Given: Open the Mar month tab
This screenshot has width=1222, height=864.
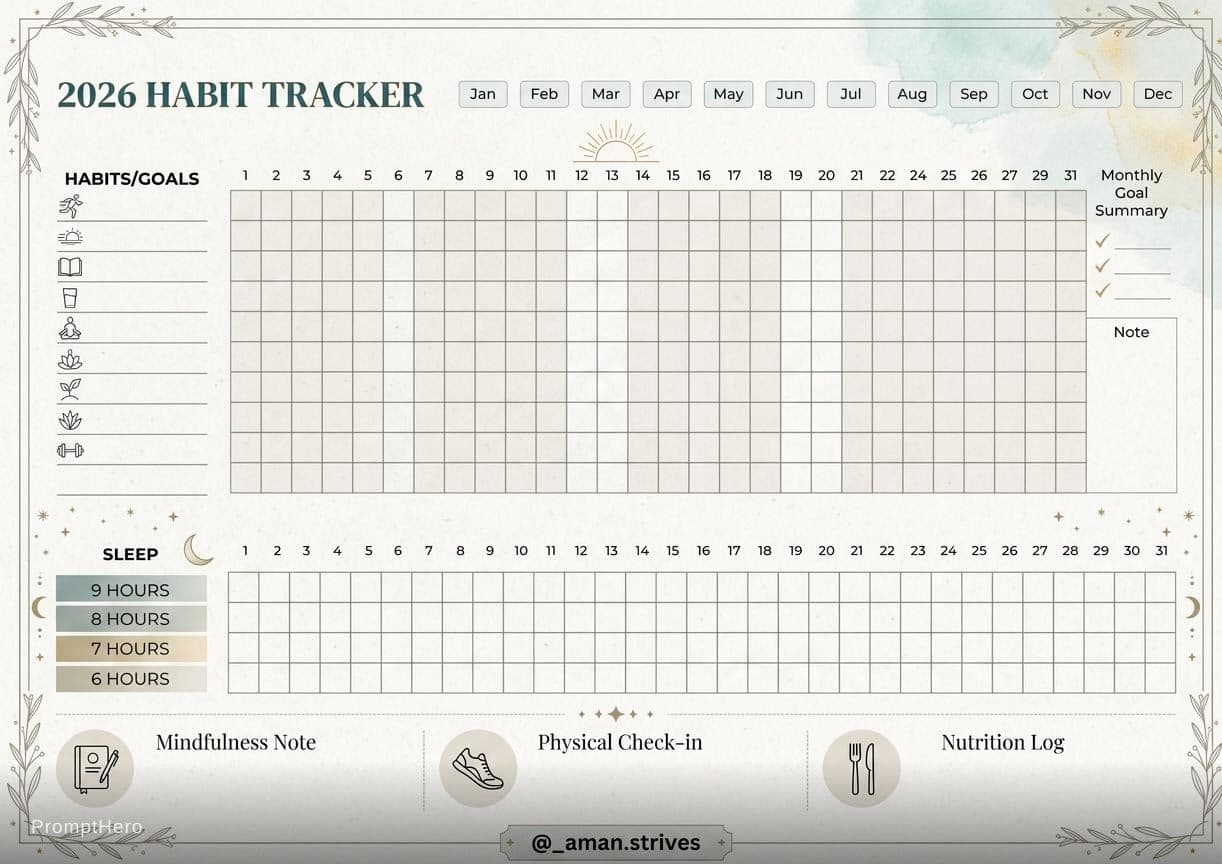Looking at the screenshot, I should pos(606,94).
